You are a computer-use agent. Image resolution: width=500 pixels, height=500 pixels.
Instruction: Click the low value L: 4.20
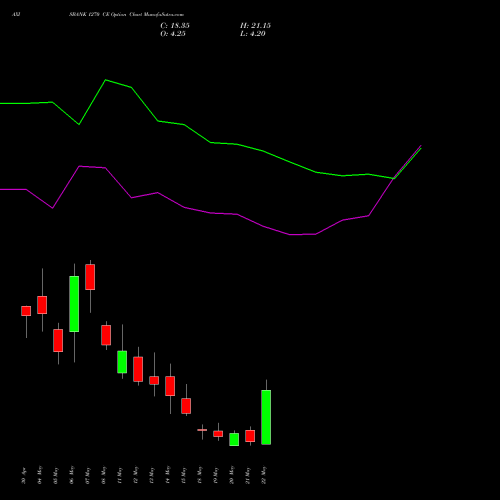click(x=253, y=34)
